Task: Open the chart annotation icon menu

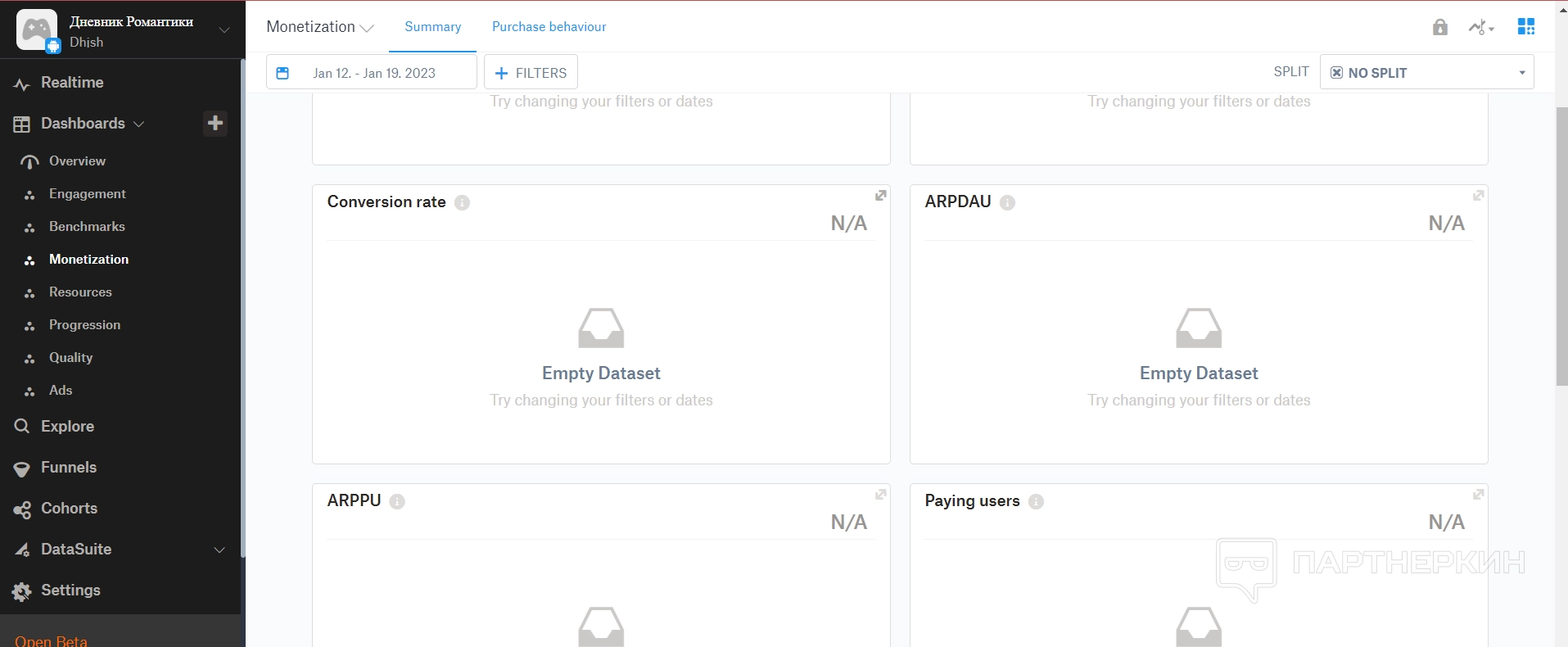Action: pyautogui.click(x=1481, y=27)
